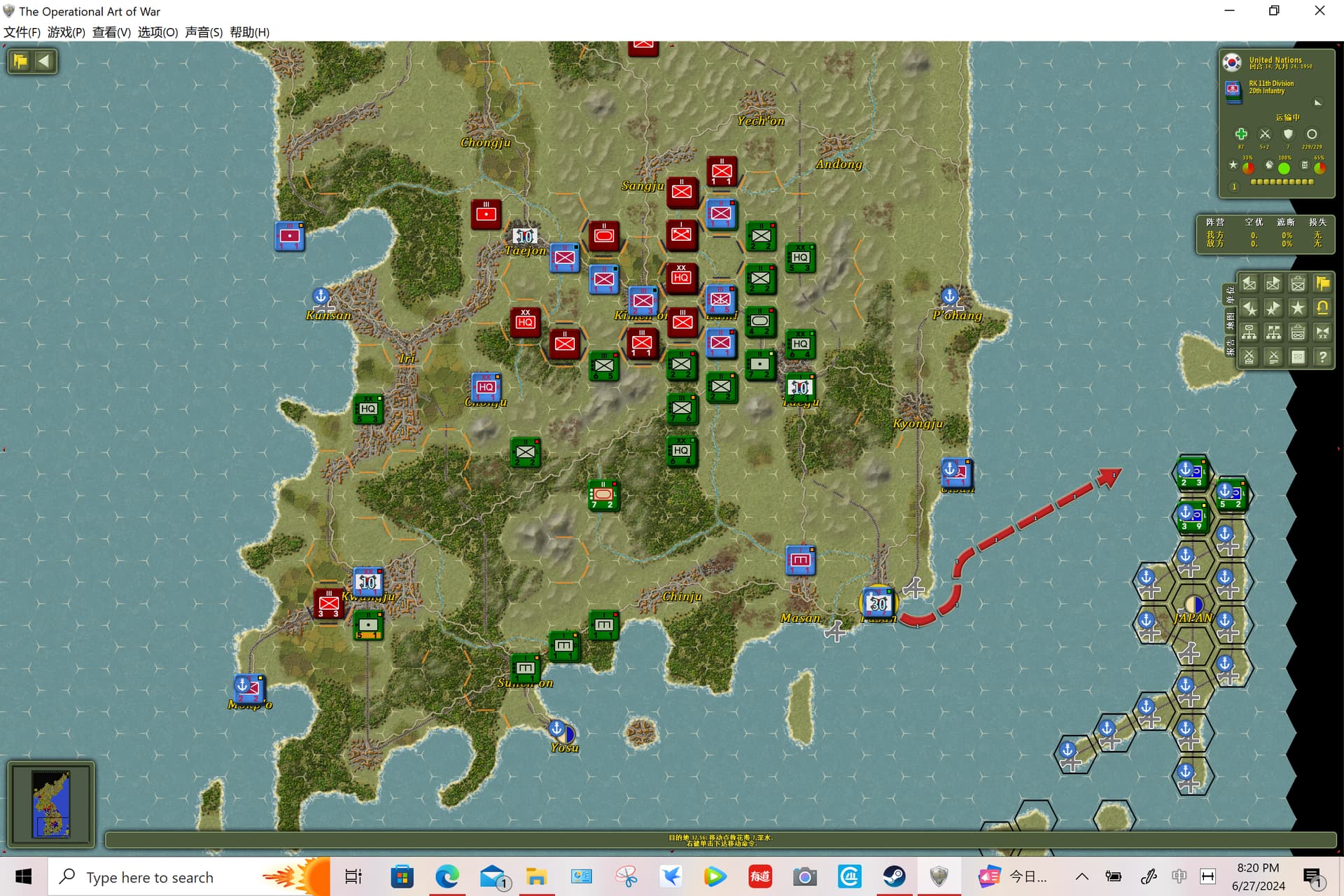The height and width of the screenshot is (896, 1344).
Task: Open the formation hierarchy chart icon
Action: tap(1249, 332)
